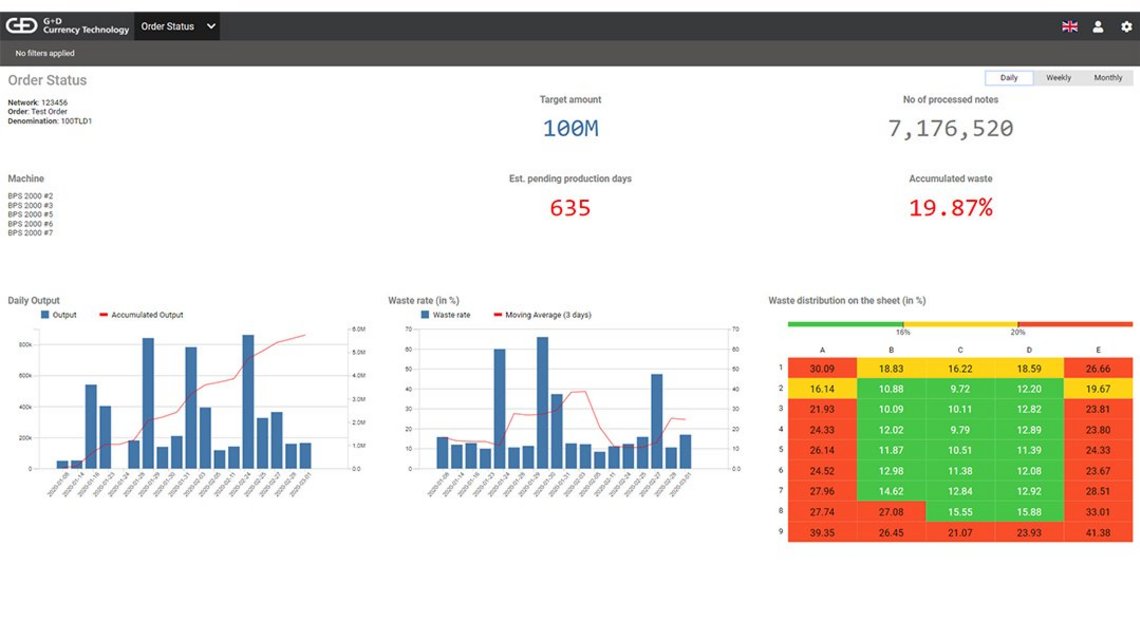1140x640 pixels.
Task: Click heatmap cell with value 41.38
Action: click(1097, 533)
